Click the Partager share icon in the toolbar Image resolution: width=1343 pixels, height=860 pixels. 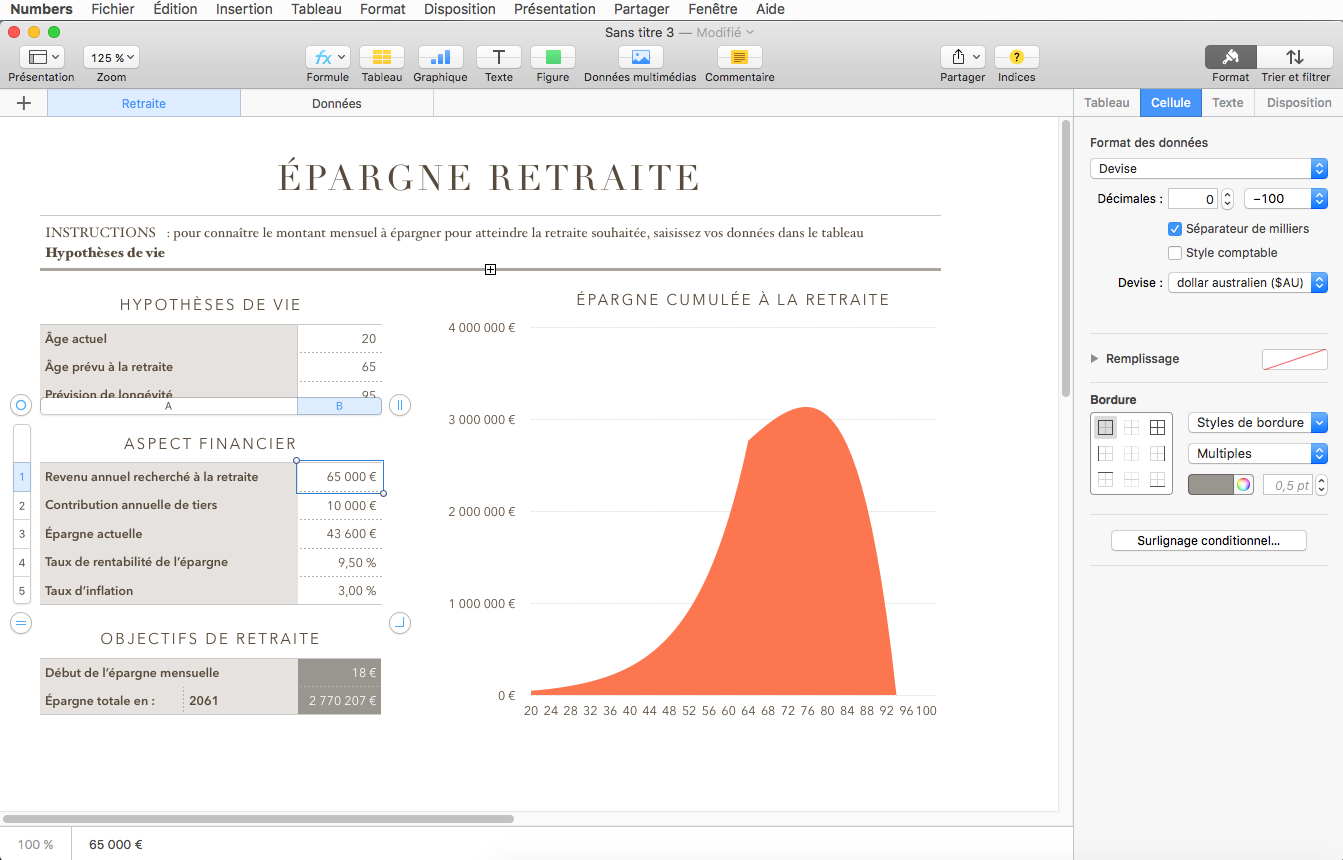click(962, 57)
